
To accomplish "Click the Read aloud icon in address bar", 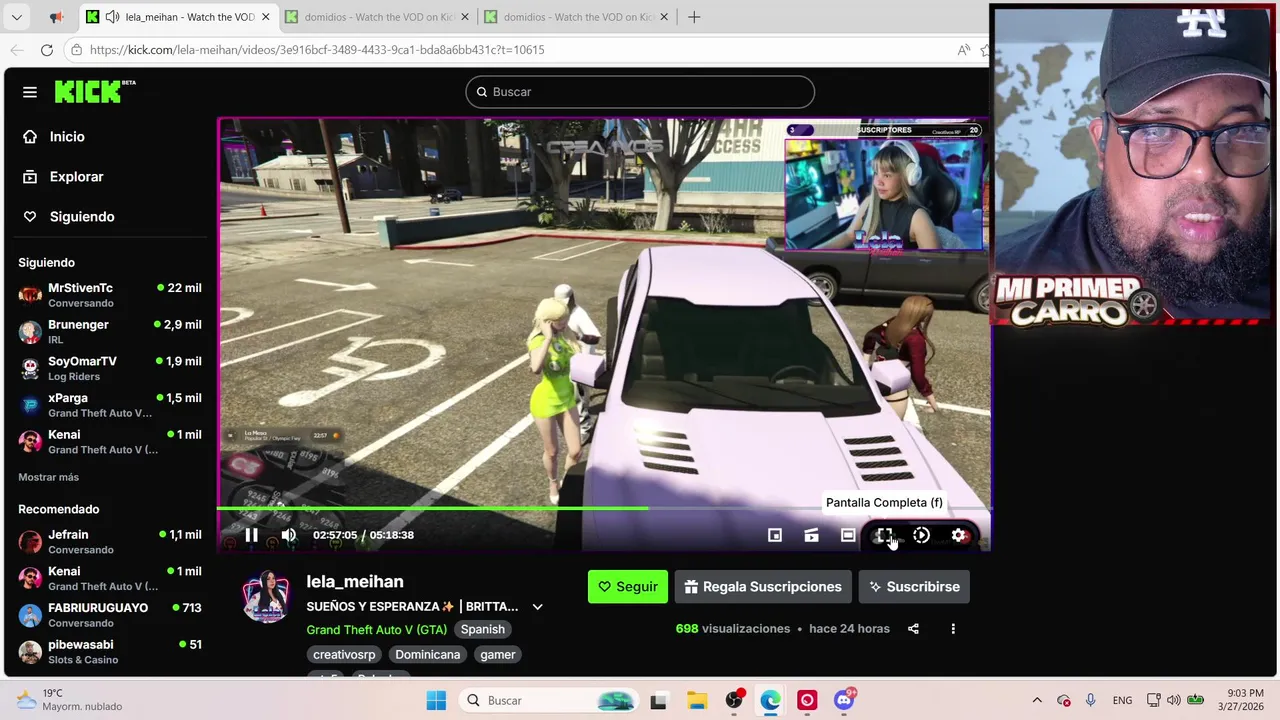I will pyautogui.click(x=963, y=50).
